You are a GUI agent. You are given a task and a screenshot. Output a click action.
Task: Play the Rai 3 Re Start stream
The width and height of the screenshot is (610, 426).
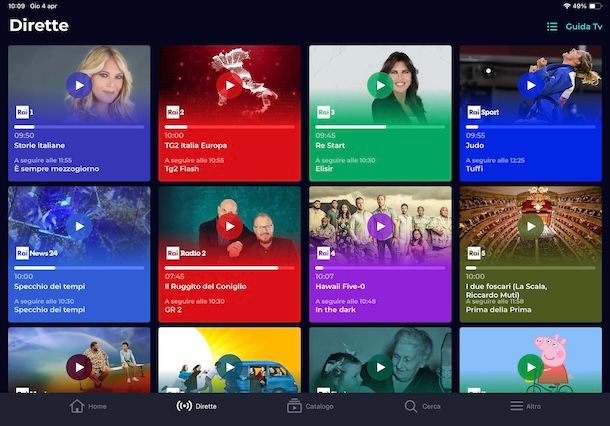[x=380, y=85]
